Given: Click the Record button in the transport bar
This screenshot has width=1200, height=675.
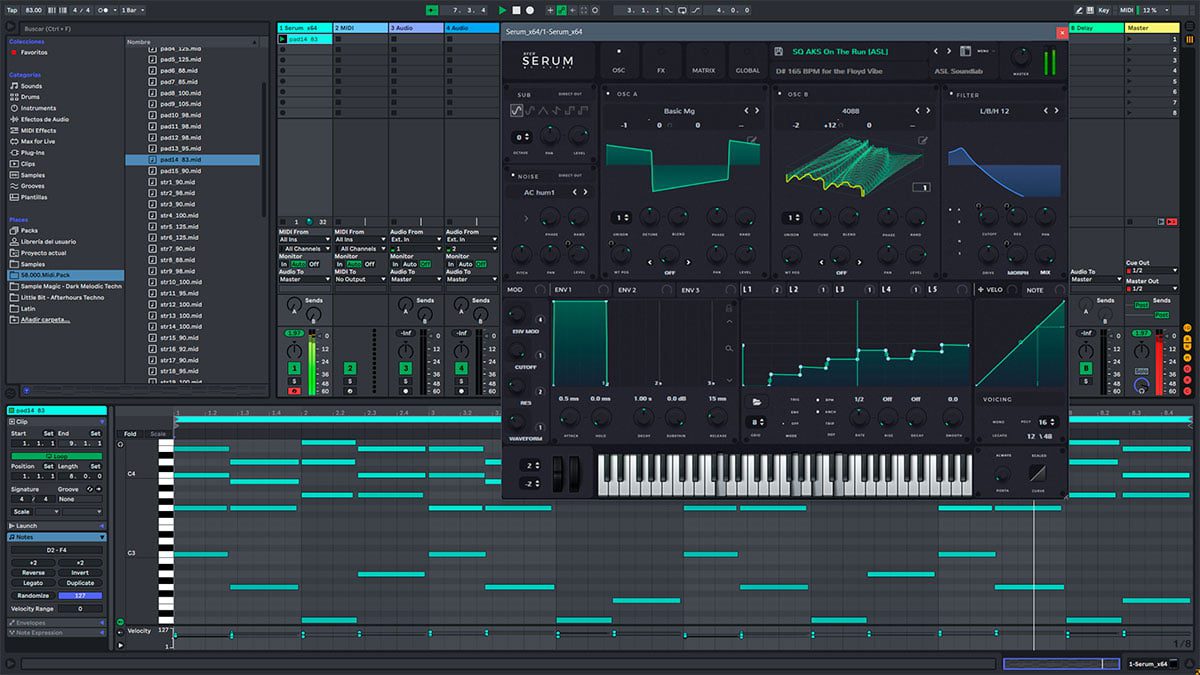Looking at the screenshot, I should [x=530, y=10].
